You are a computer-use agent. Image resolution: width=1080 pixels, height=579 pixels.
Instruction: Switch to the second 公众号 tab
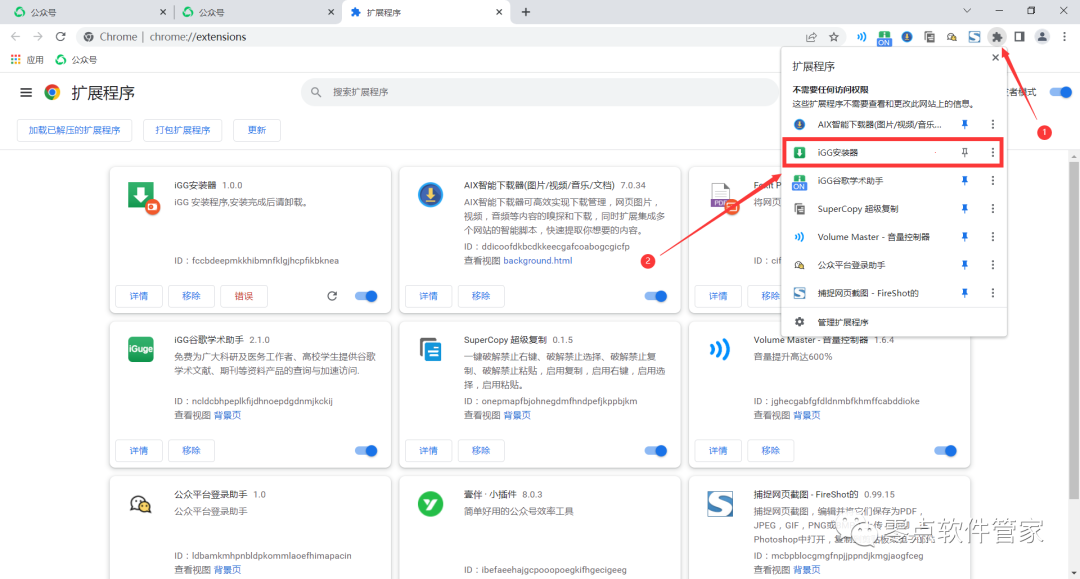pos(258,12)
